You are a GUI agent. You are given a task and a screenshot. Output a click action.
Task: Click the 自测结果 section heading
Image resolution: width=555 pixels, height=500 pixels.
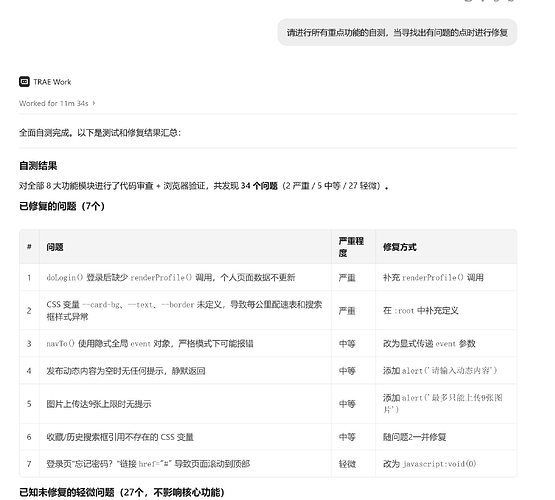pyautogui.click(x=38, y=166)
